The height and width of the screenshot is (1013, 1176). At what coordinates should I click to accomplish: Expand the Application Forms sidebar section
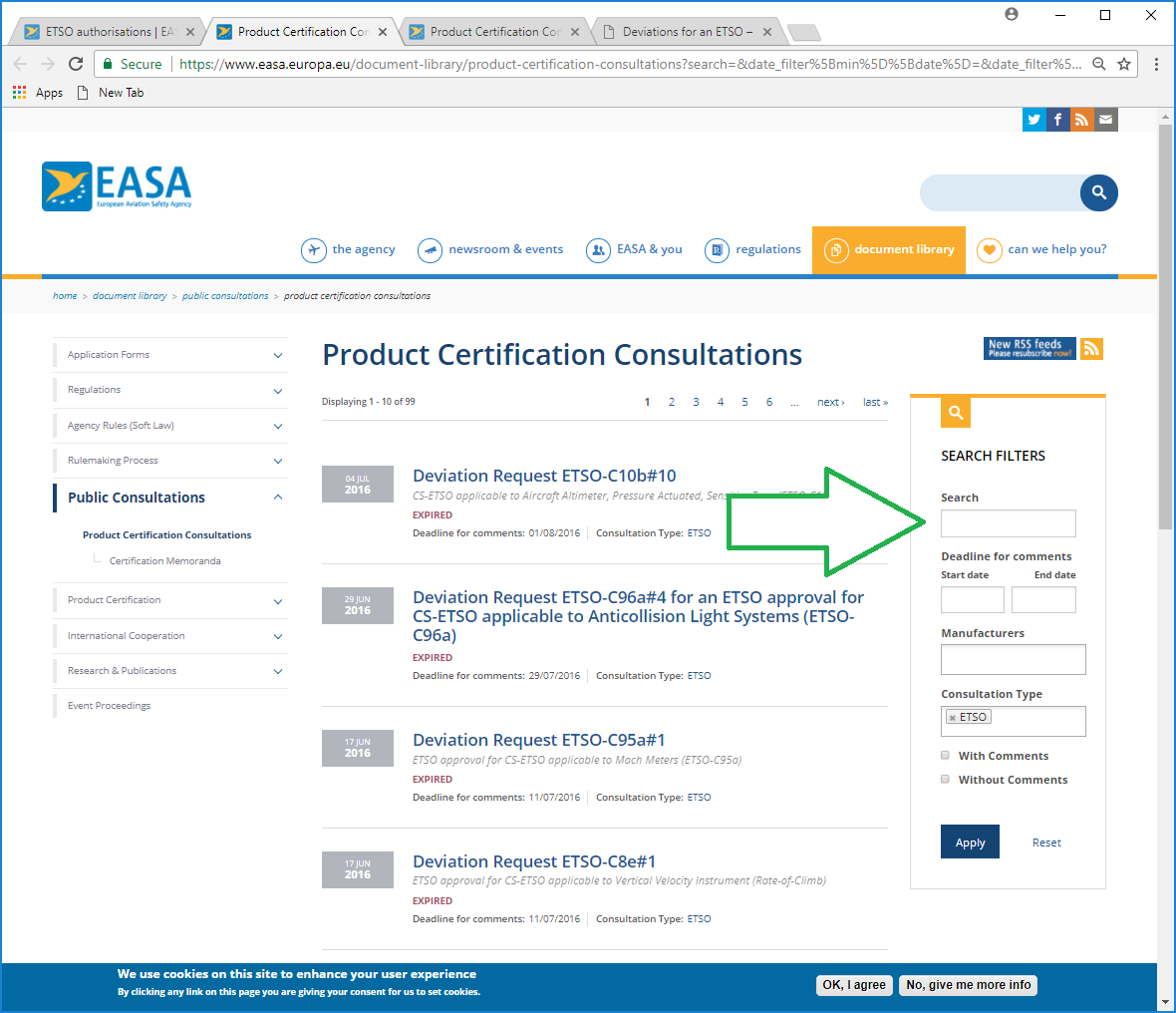point(277,355)
